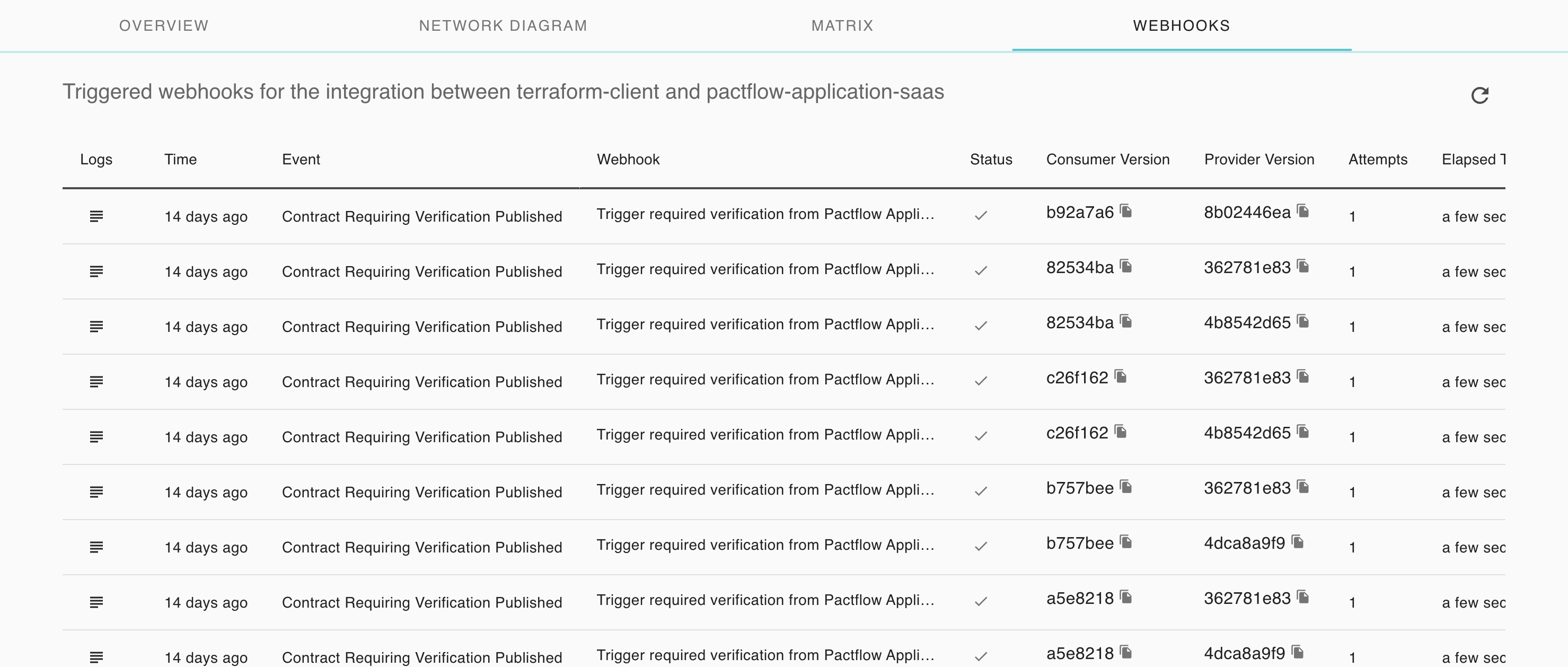Image resolution: width=1568 pixels, height=667 pixels.
Task: Copy consumer version c26f162 in 4b8542d65 row
Action: pos(1121,432)
